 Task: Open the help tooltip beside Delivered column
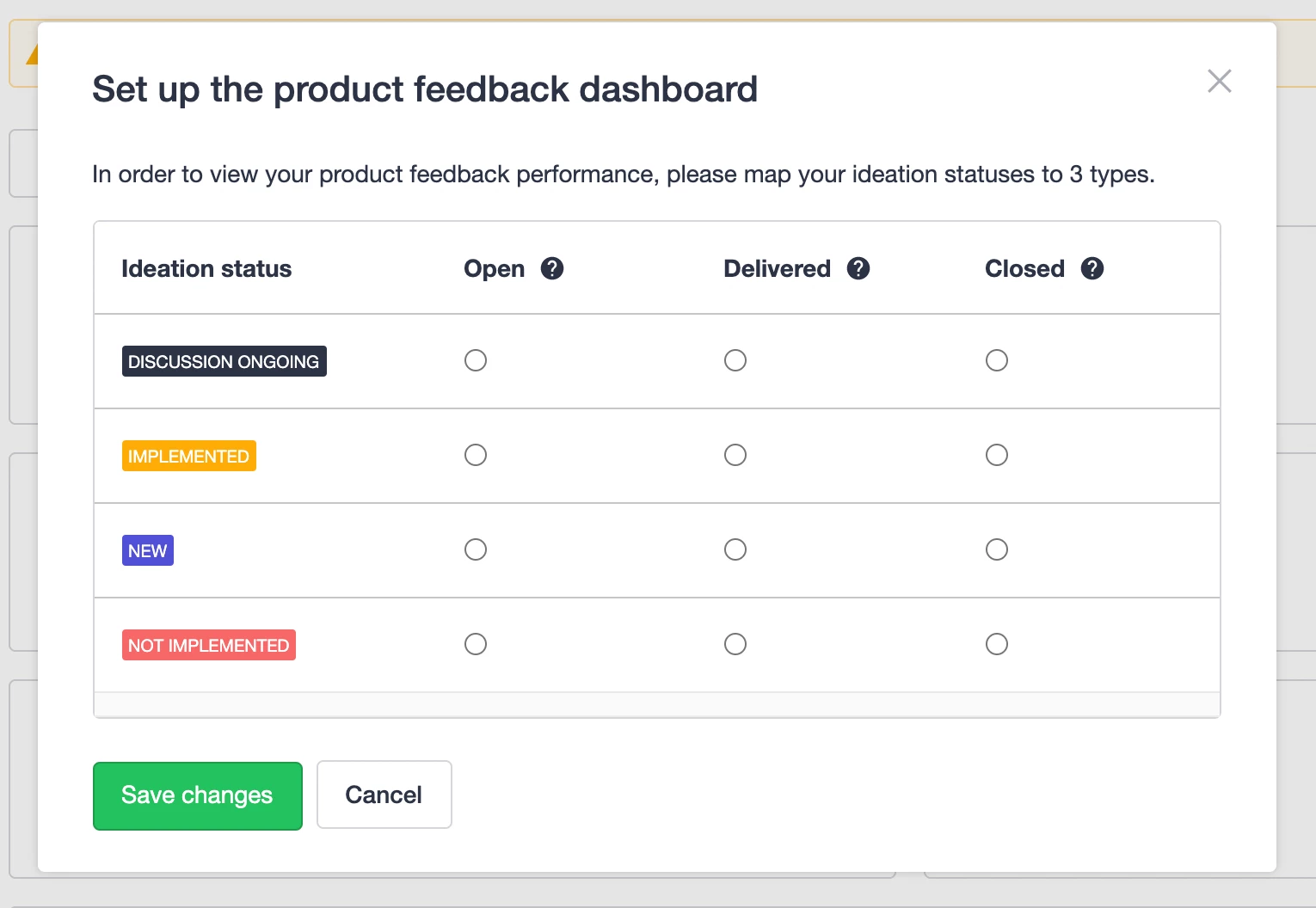coord(858,268)
